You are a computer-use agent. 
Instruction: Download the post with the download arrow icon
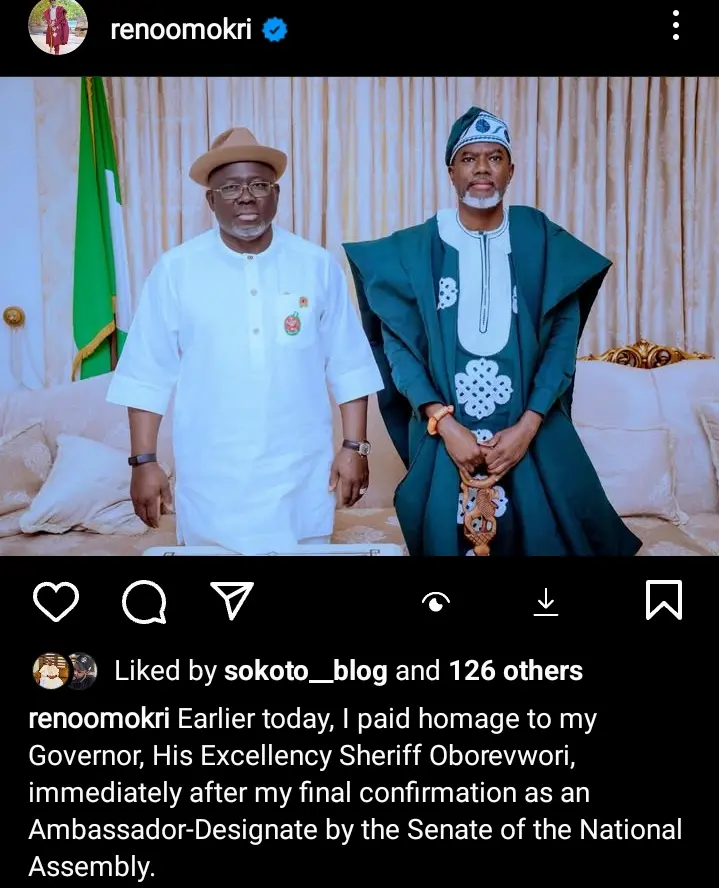(546, 601)
